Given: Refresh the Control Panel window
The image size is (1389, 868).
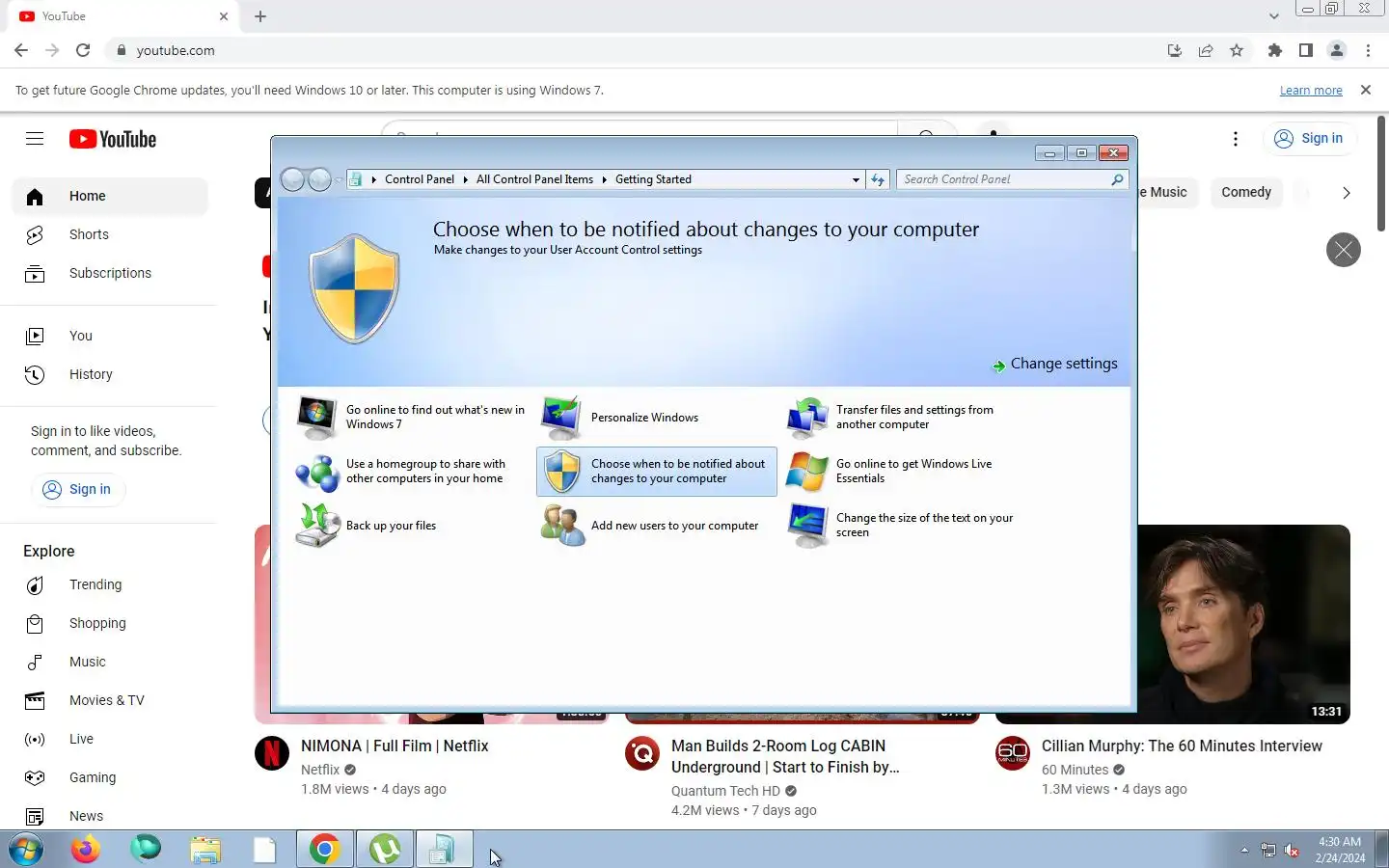Looking at the screenshot, I should click(x=878, y=179).
